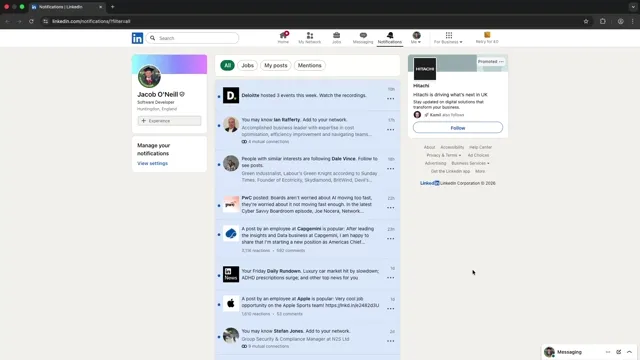640x360 pixels.
Task: Click the Deloitte logo thumbnail
Action: pos(231,96)
